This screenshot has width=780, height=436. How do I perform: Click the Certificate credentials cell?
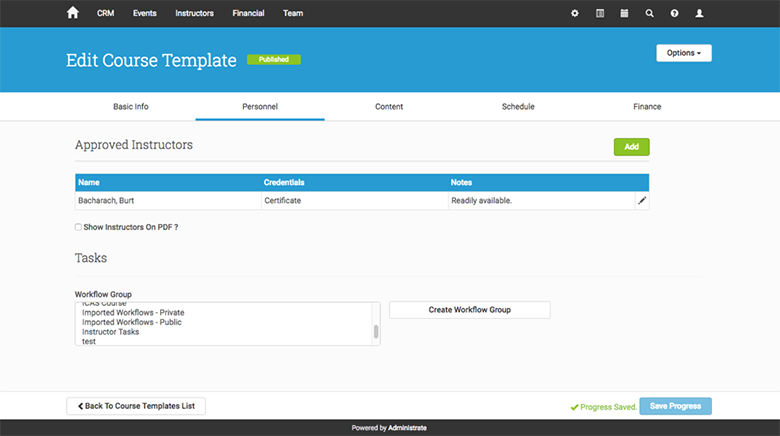point(355,201)
